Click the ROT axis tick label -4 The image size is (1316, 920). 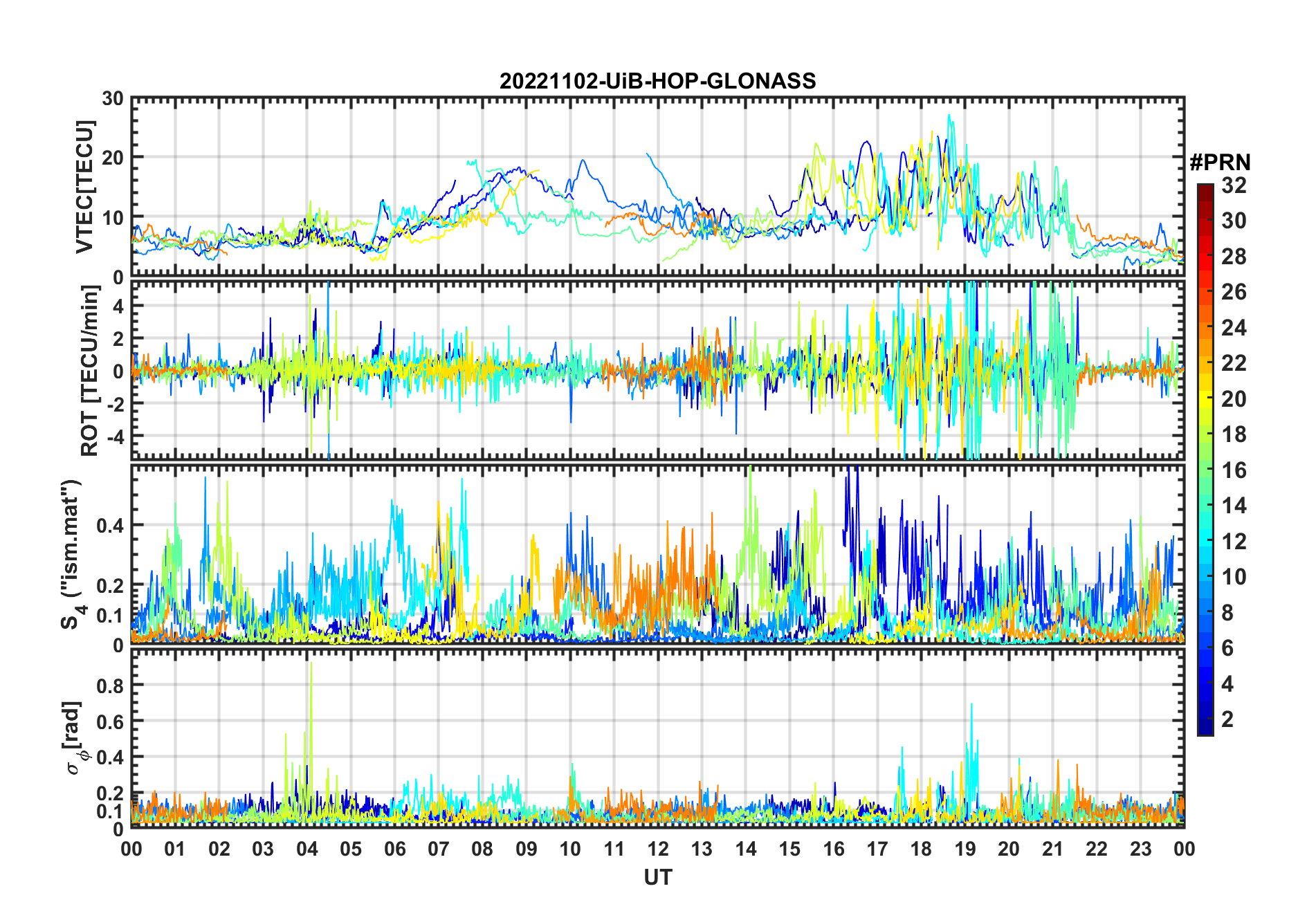coord(116,437)
